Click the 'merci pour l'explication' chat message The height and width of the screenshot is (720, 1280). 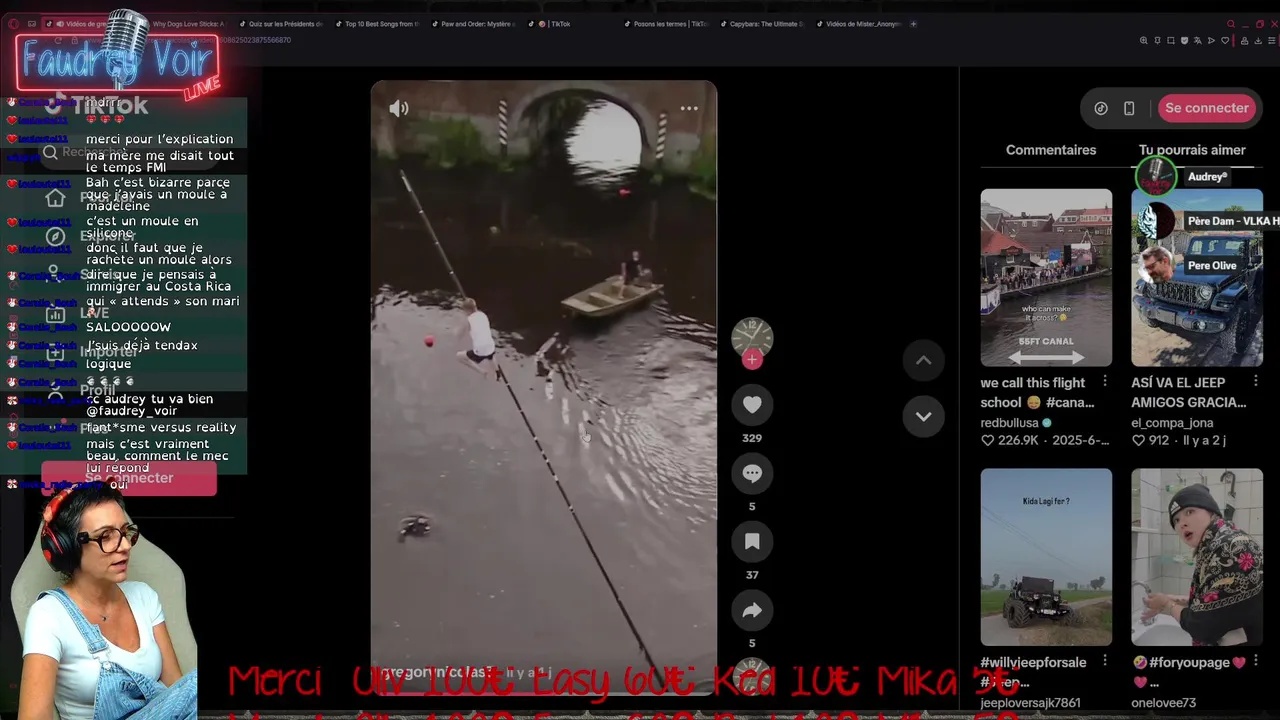point(160,139)
